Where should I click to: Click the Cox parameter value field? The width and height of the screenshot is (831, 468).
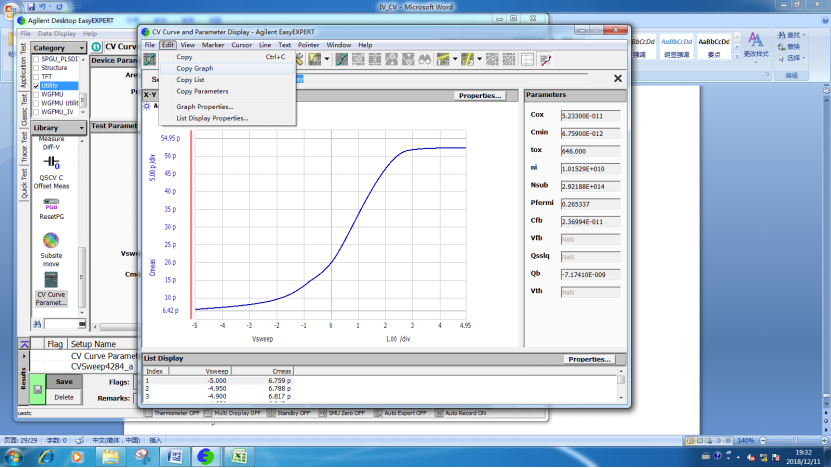coord(590,116)
